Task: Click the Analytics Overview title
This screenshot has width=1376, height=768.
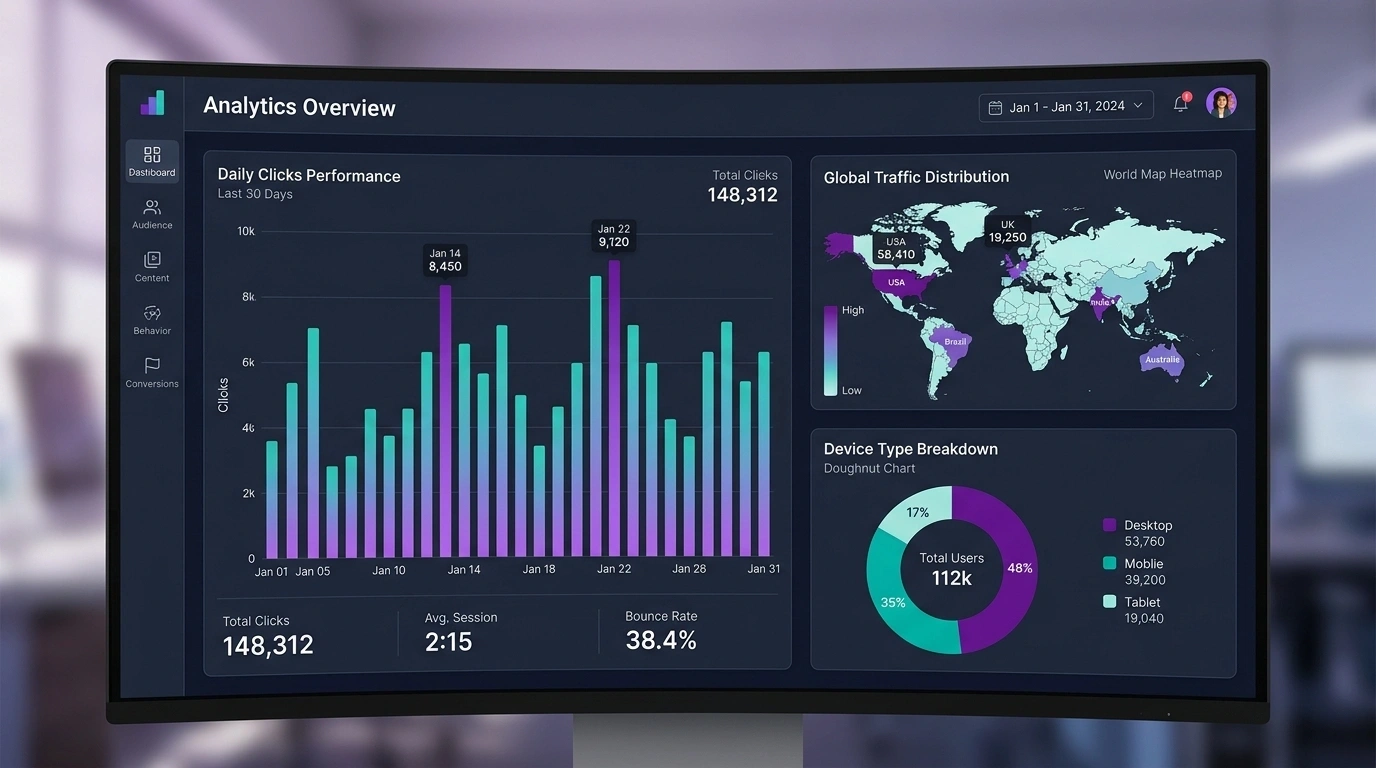Action: 299,107
